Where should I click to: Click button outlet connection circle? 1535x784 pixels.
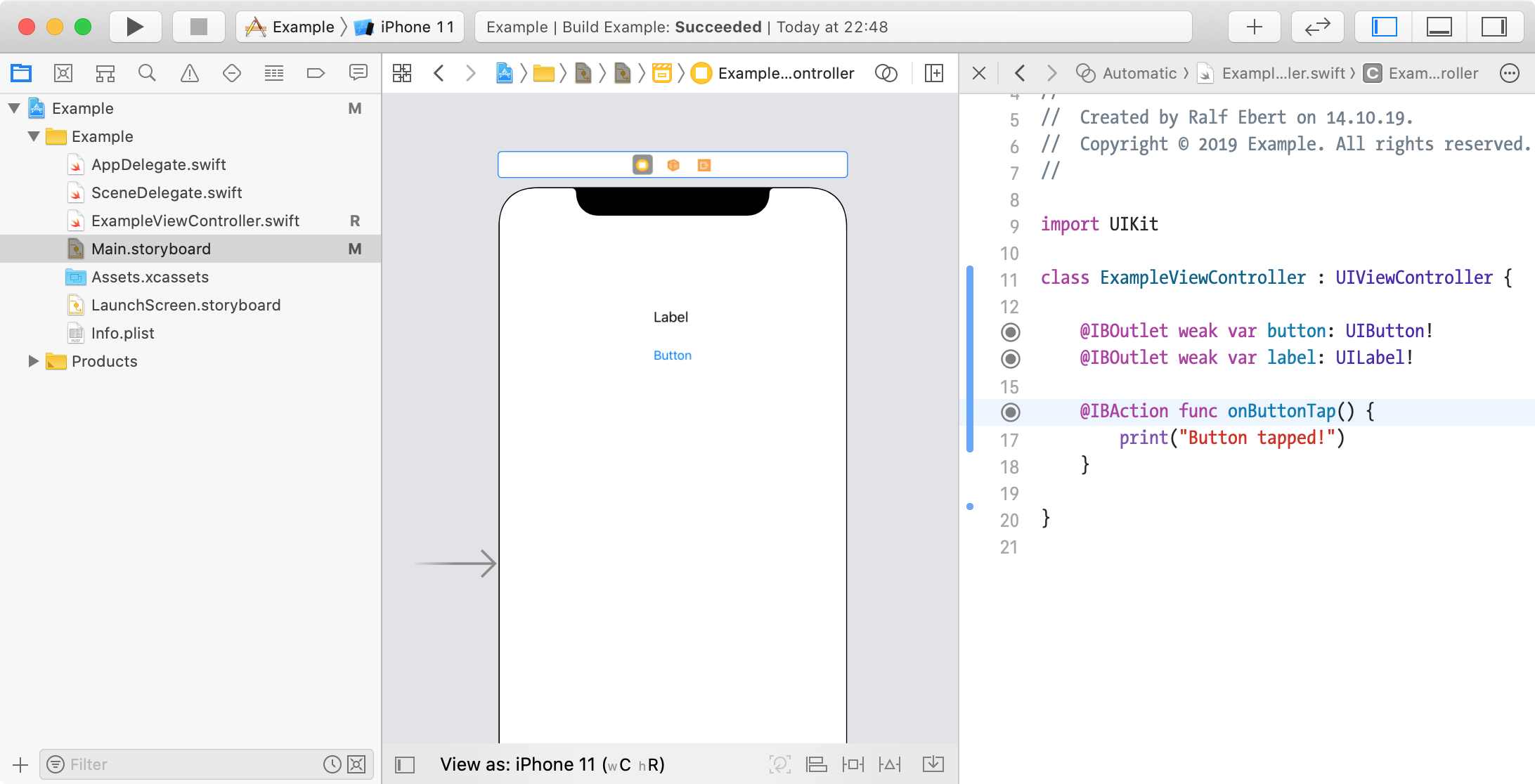pos(1011,332)
